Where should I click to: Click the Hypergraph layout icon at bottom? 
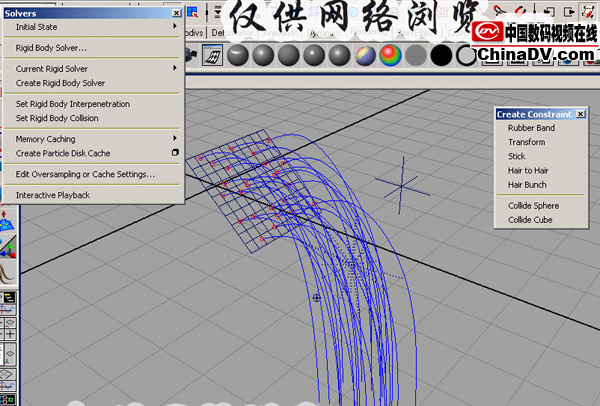pos(8,399)
